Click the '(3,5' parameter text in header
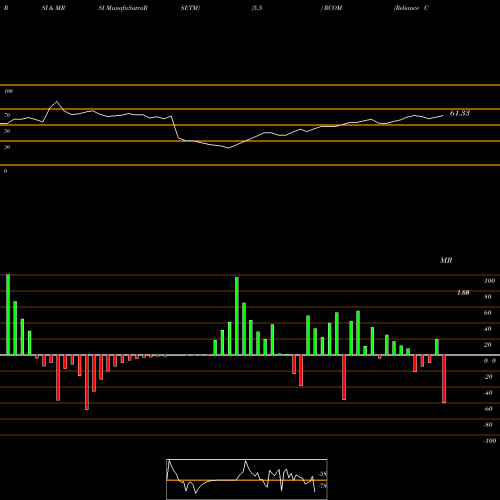 click(x=257, y=8)
